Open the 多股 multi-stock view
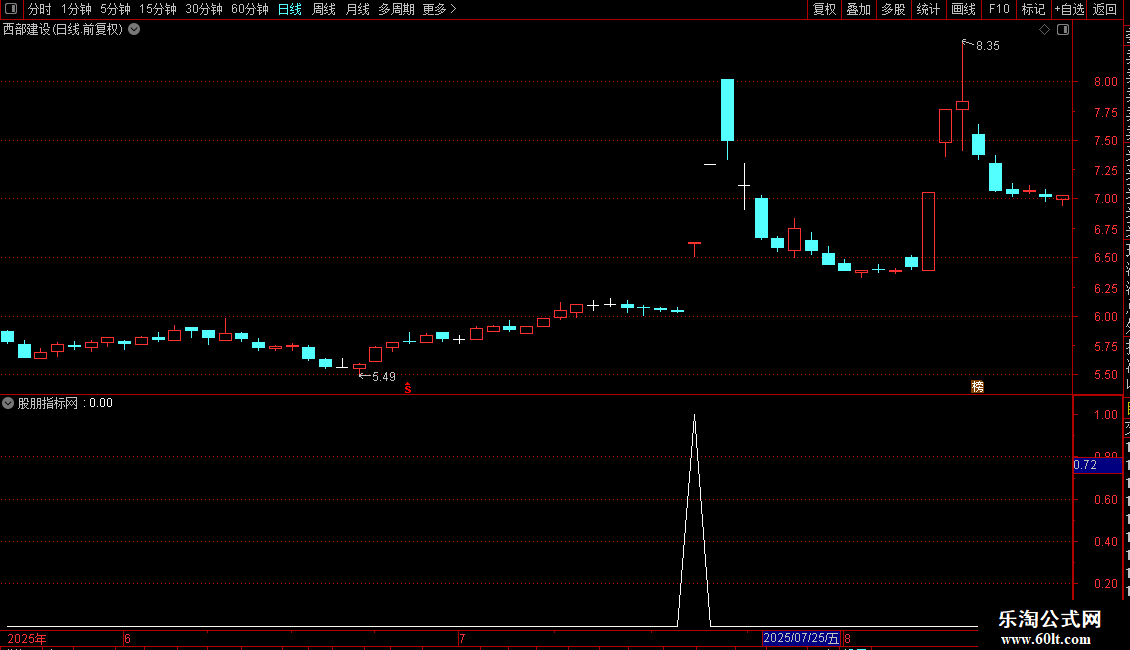This screenshot has height=650, width=1130. click(x=893, y=9)
